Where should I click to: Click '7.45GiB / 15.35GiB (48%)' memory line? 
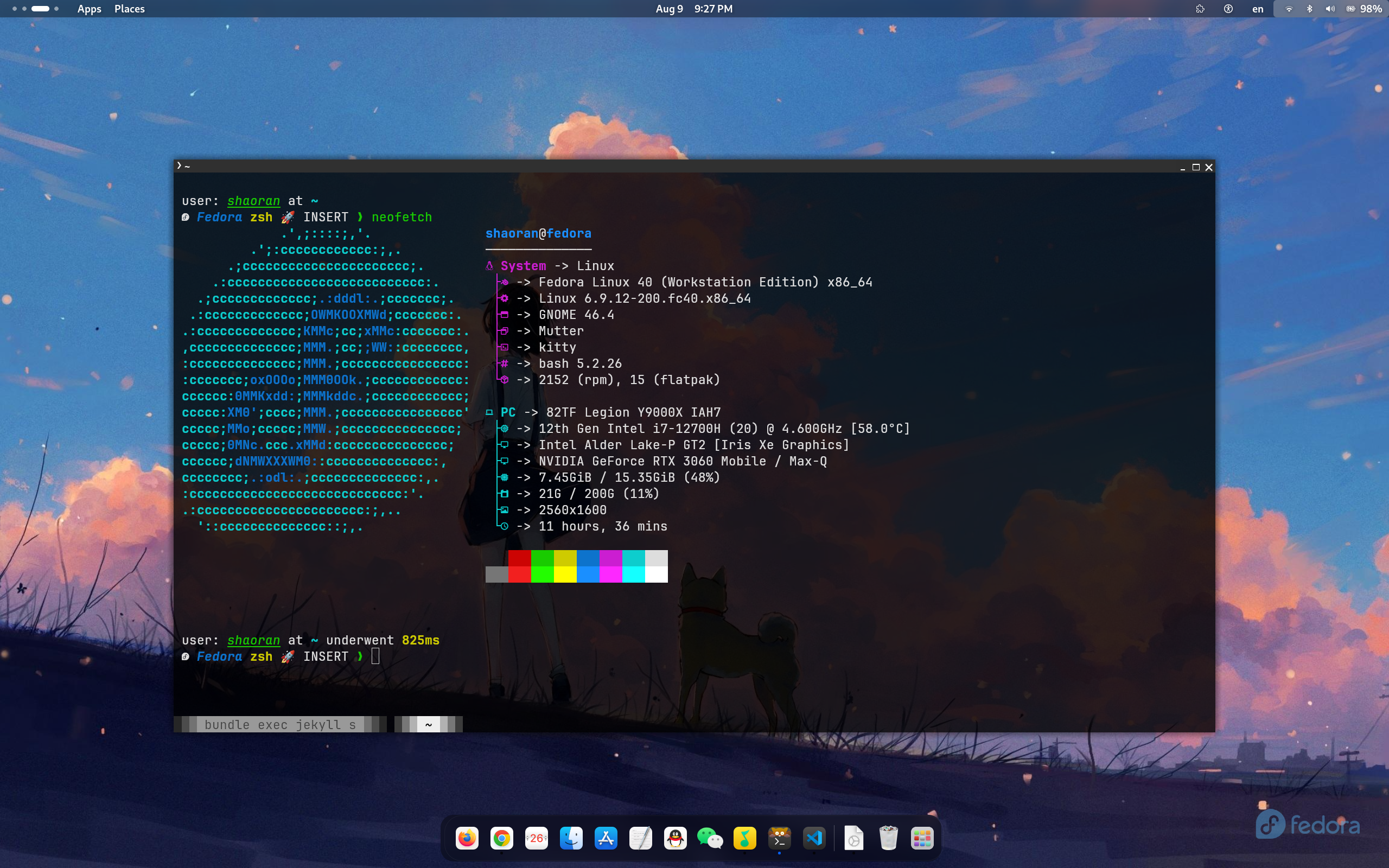[629, 477]
